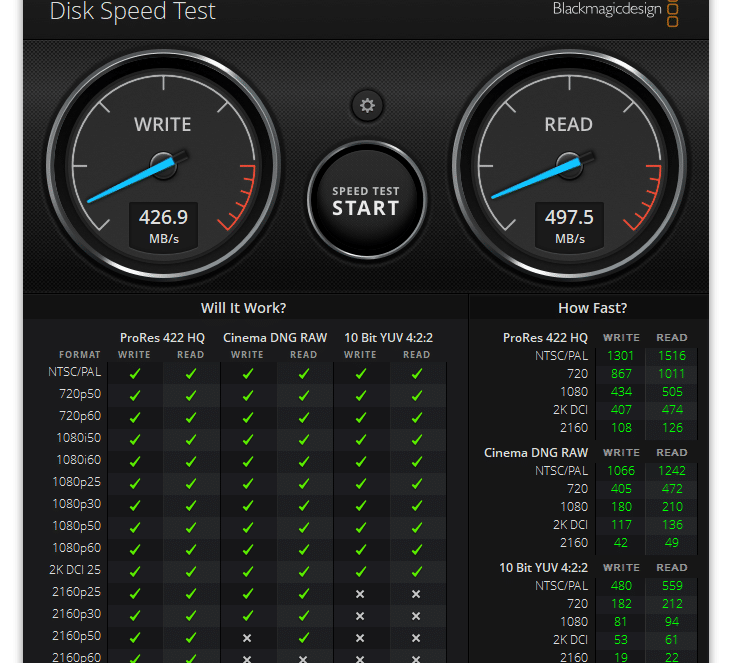Click 10 Bit YUV 1080 read value 94
The width and height of the screenshot is (732, 663).
tap(672, 621)
